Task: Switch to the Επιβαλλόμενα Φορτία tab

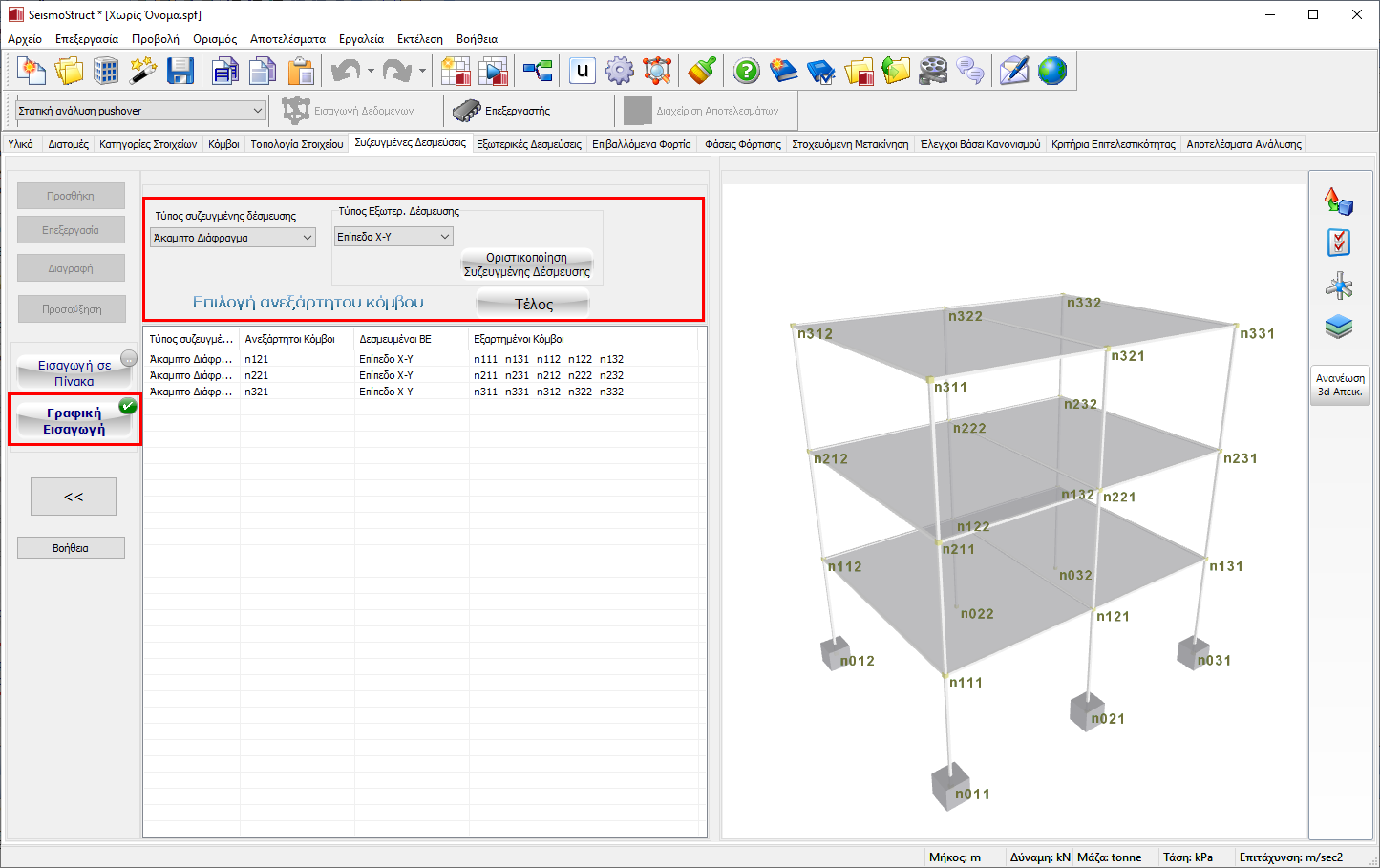Action: (641, 144)
